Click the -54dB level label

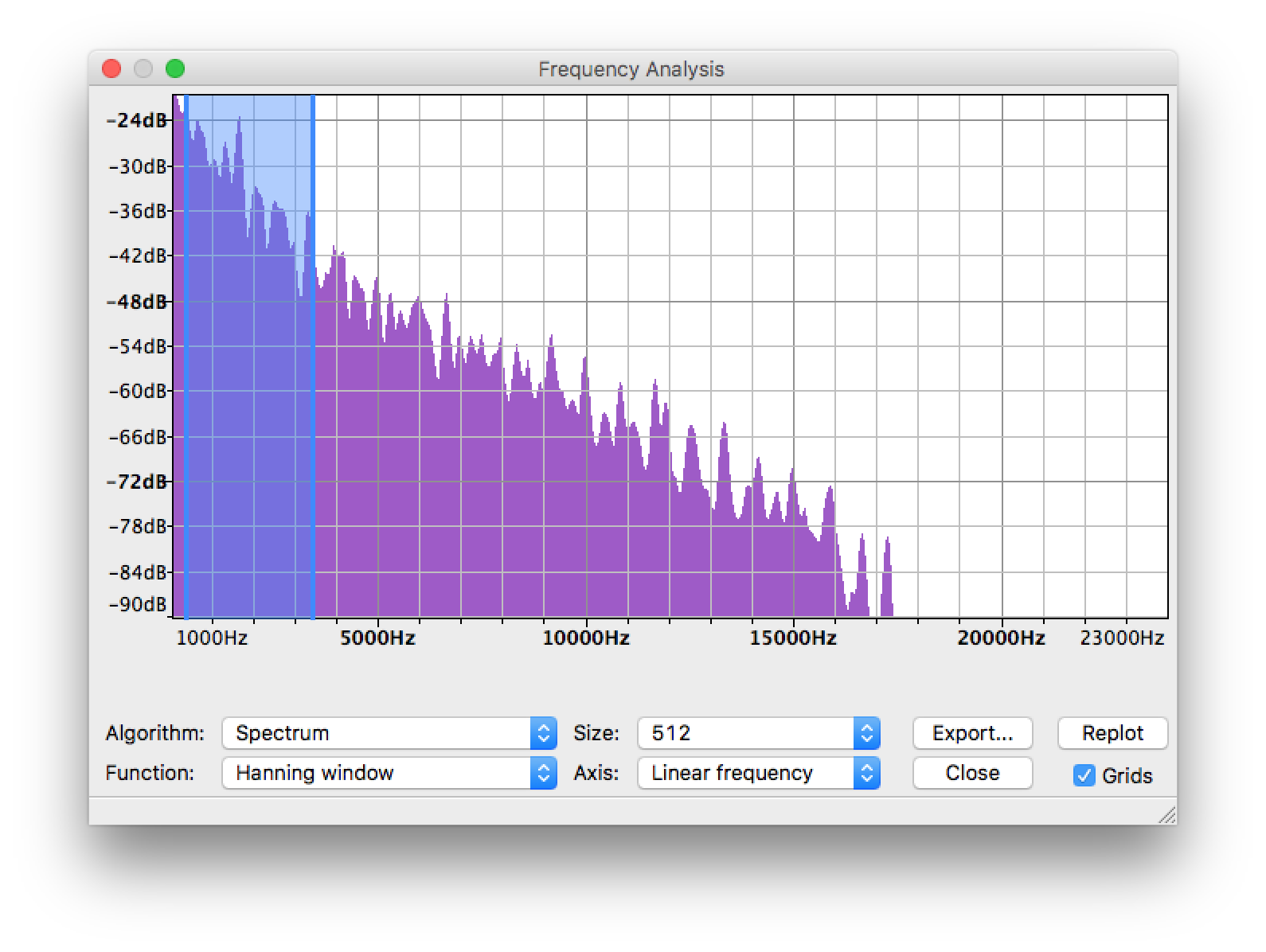click(x=136, y=346)
